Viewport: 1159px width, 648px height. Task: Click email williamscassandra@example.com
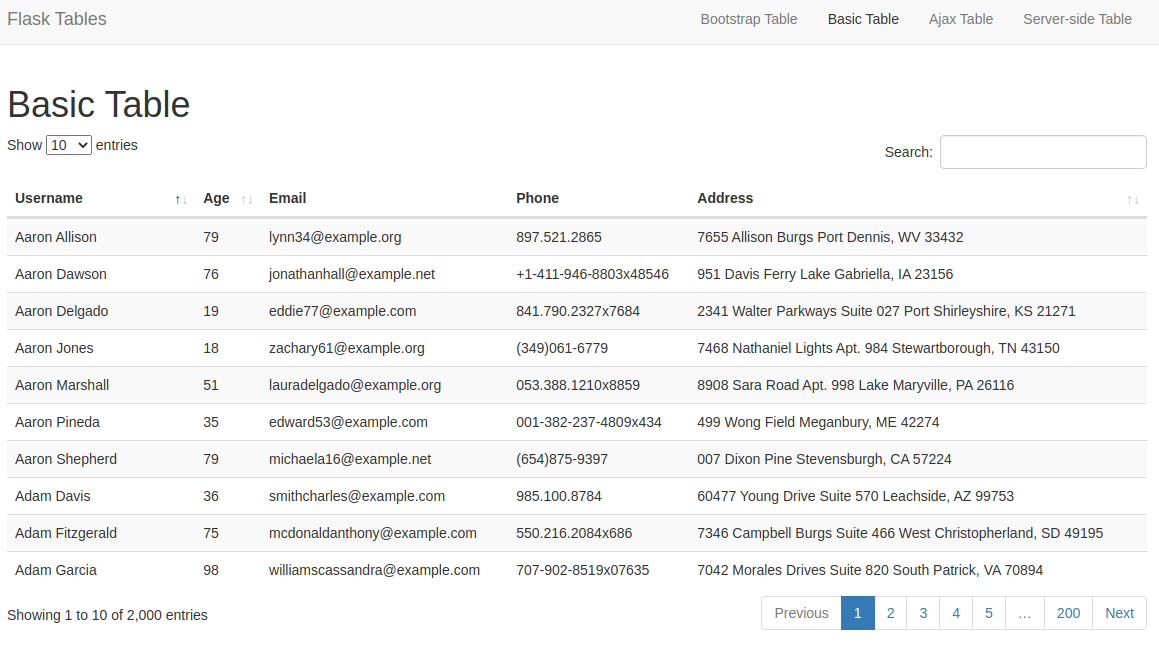click(374, 570)
